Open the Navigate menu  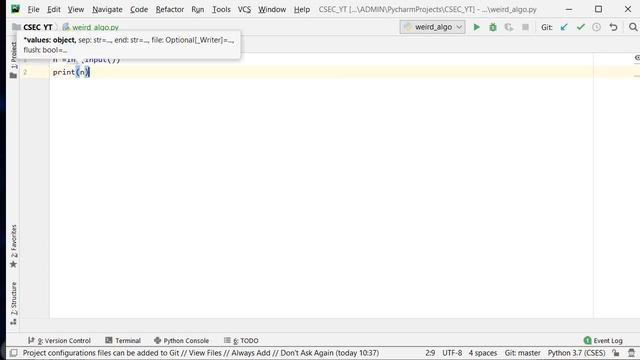click(107, 9)
